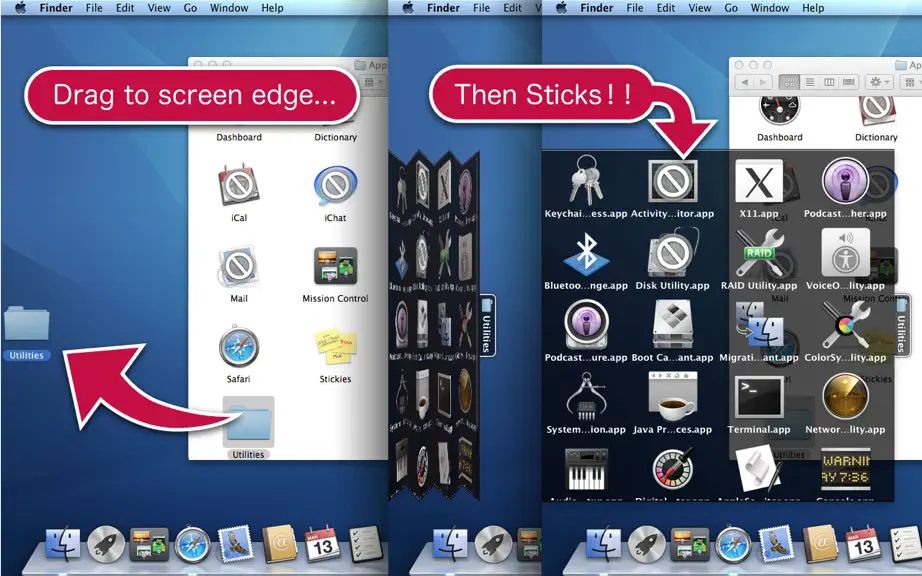Screen dimensions: 922x576
Task: Open the Help menu in the right panel
Action: (813, 8)
